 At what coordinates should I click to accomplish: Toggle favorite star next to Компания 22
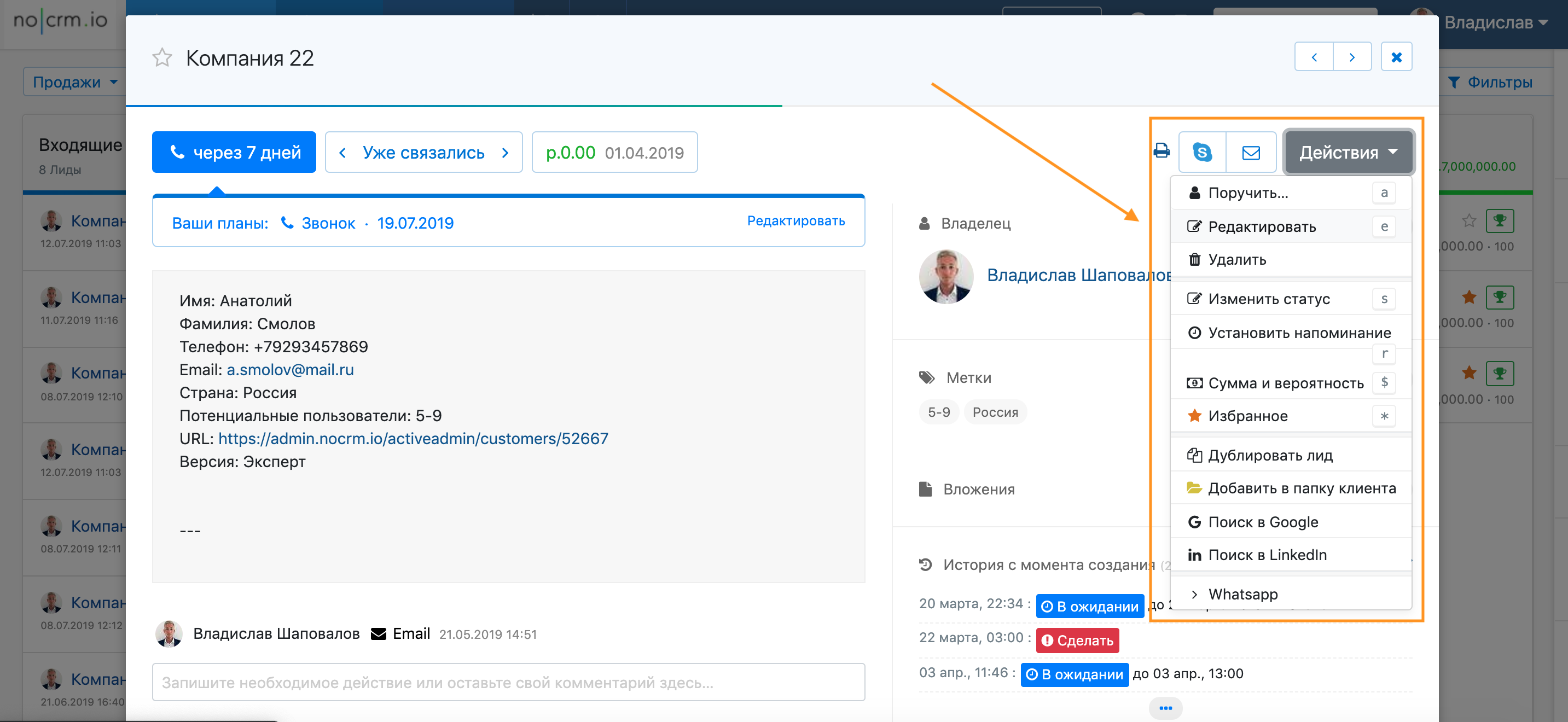[162, 58]
